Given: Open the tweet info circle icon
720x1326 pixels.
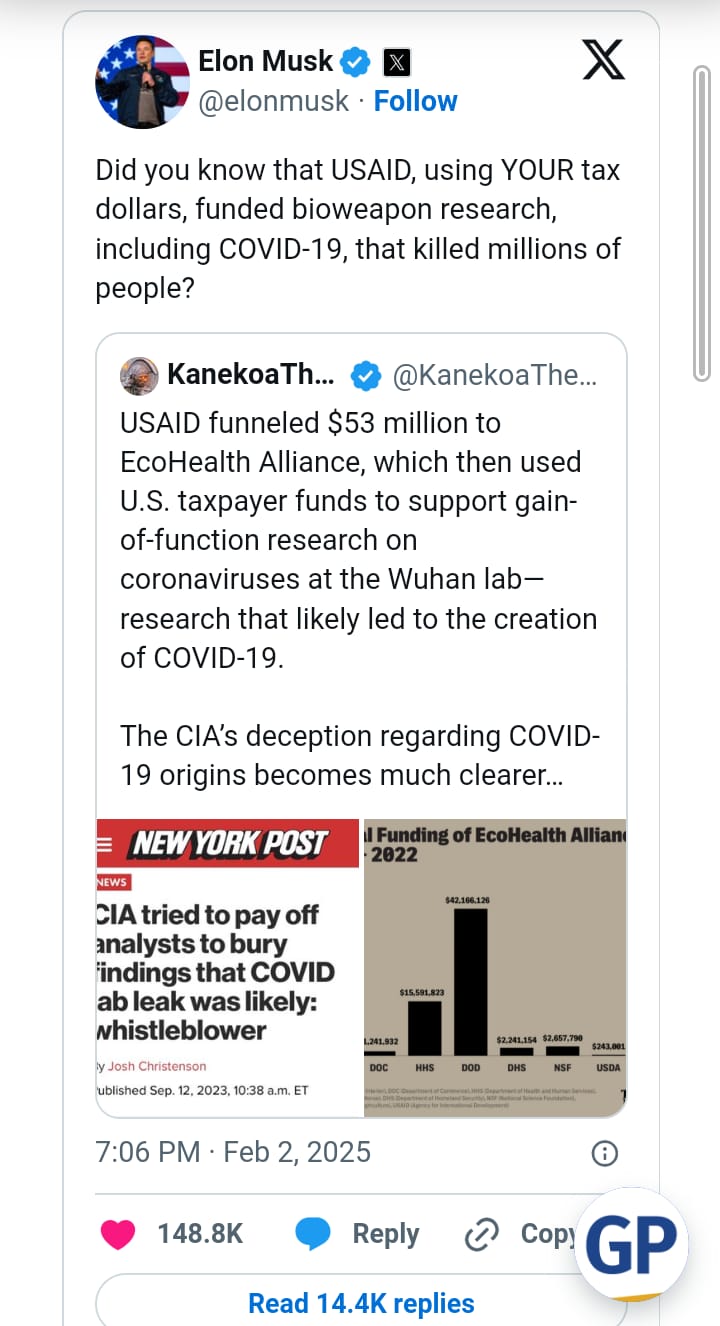Looking at the screenshot, I should 604,1153.
